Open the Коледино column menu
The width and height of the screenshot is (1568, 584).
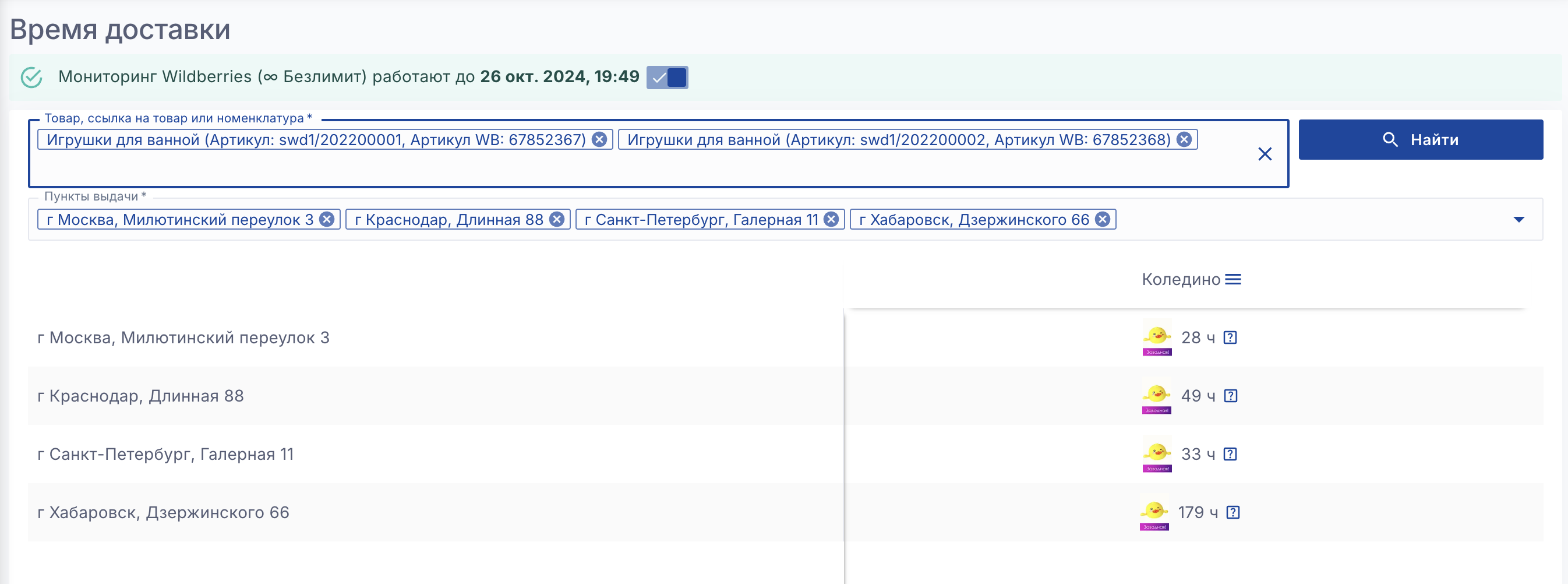pyautogui.click(x=1232, y=280)
